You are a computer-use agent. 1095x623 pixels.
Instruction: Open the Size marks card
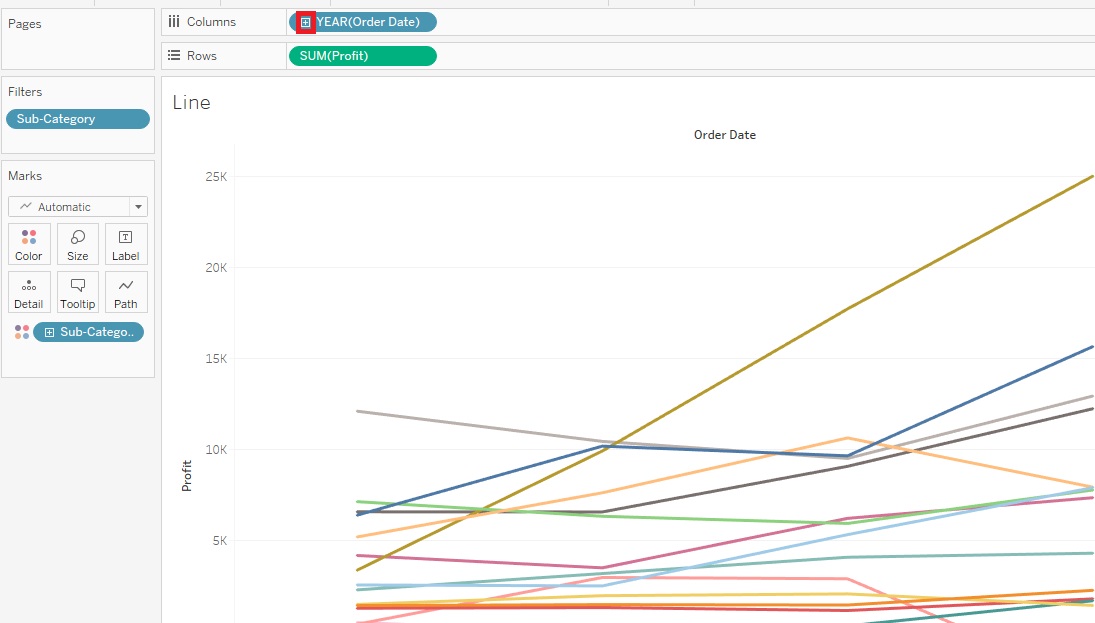[78, 244]
